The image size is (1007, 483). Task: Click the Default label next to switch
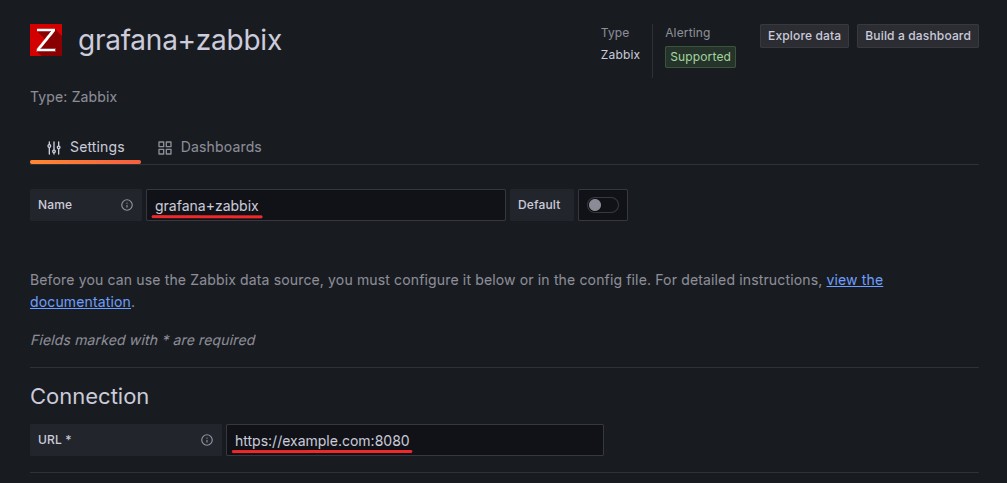click(x=539, y=205)
